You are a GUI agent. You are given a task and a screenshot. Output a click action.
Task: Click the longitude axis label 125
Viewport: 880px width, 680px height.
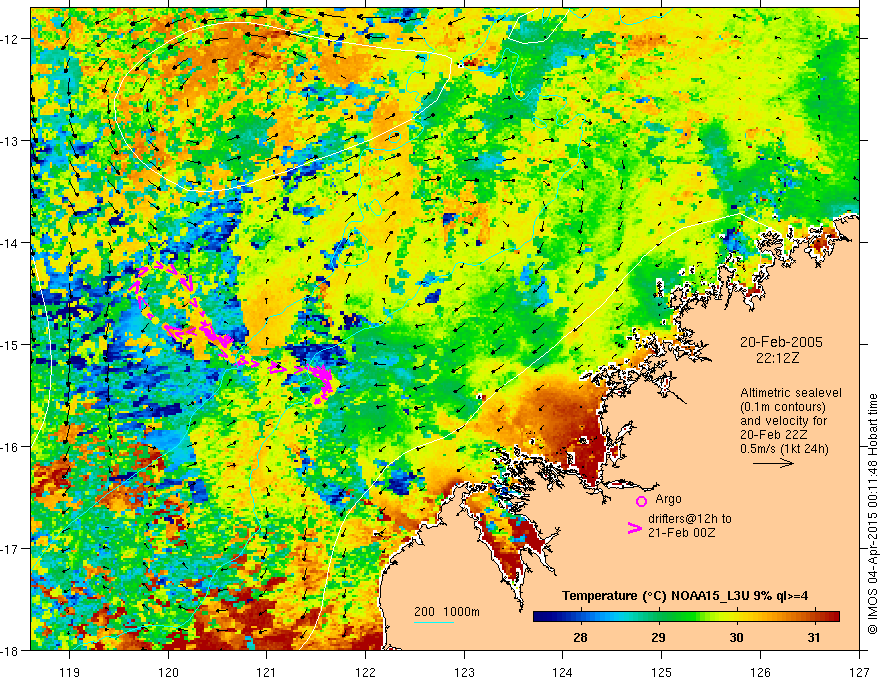point(662,672)
